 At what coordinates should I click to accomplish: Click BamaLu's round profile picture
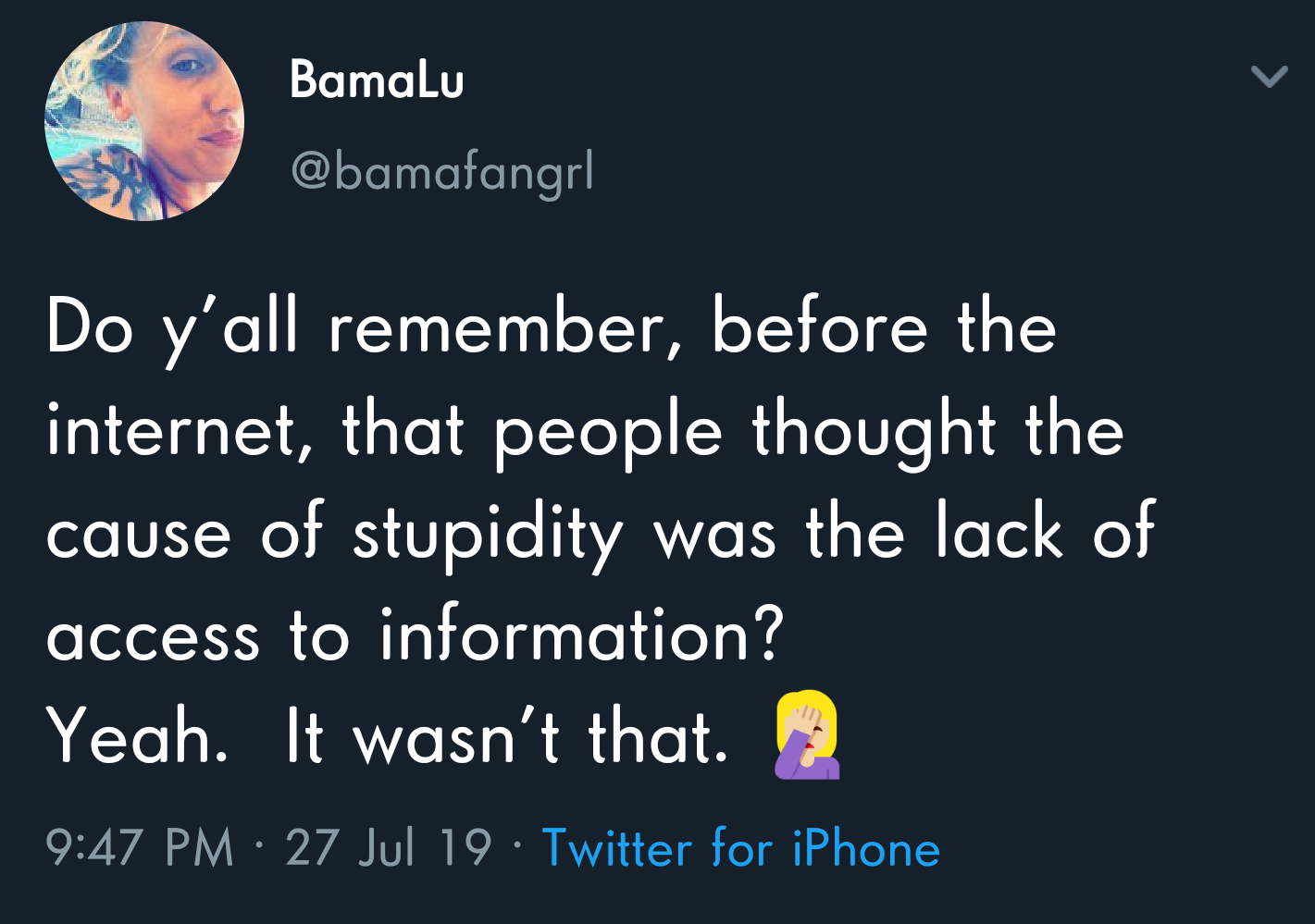(144, 121)
